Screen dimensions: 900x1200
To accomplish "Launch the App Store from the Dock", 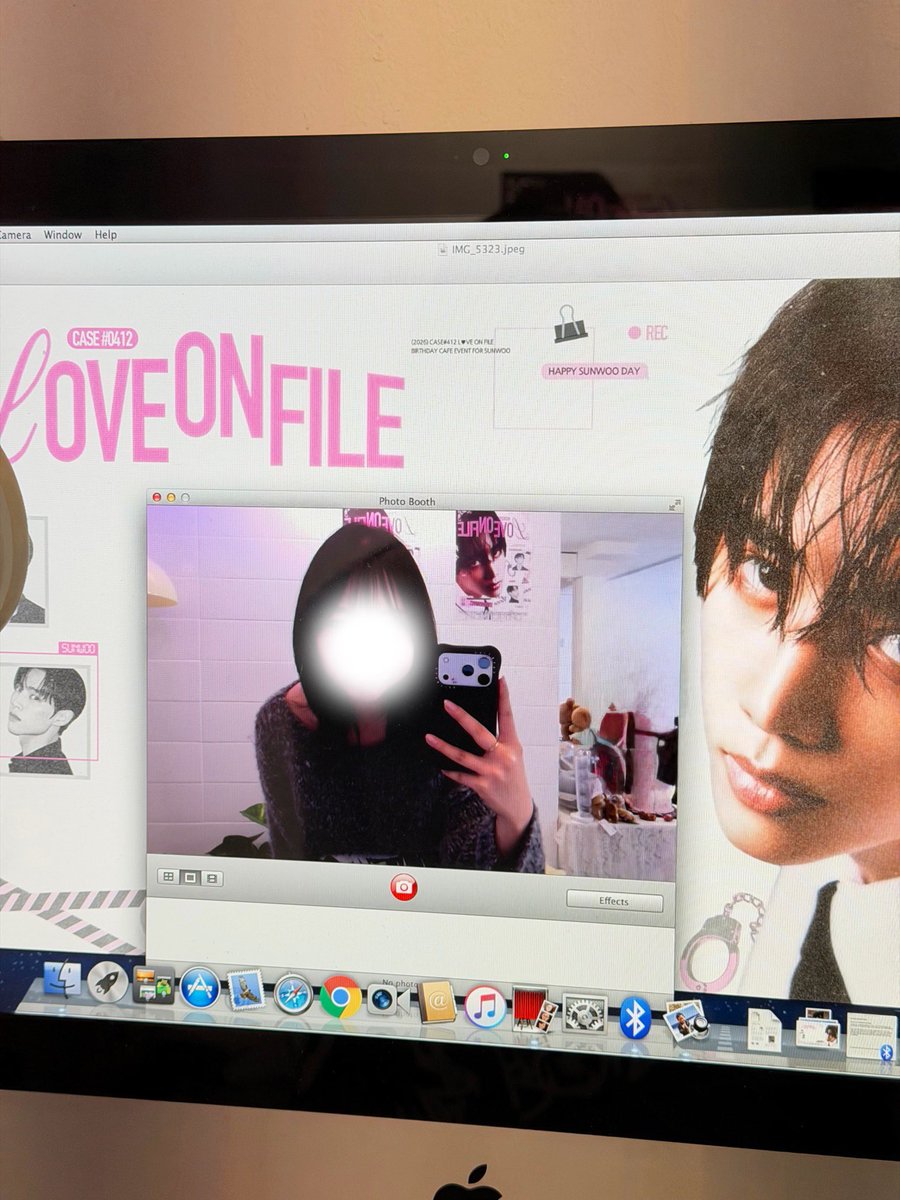I will (x=200, y=988).
